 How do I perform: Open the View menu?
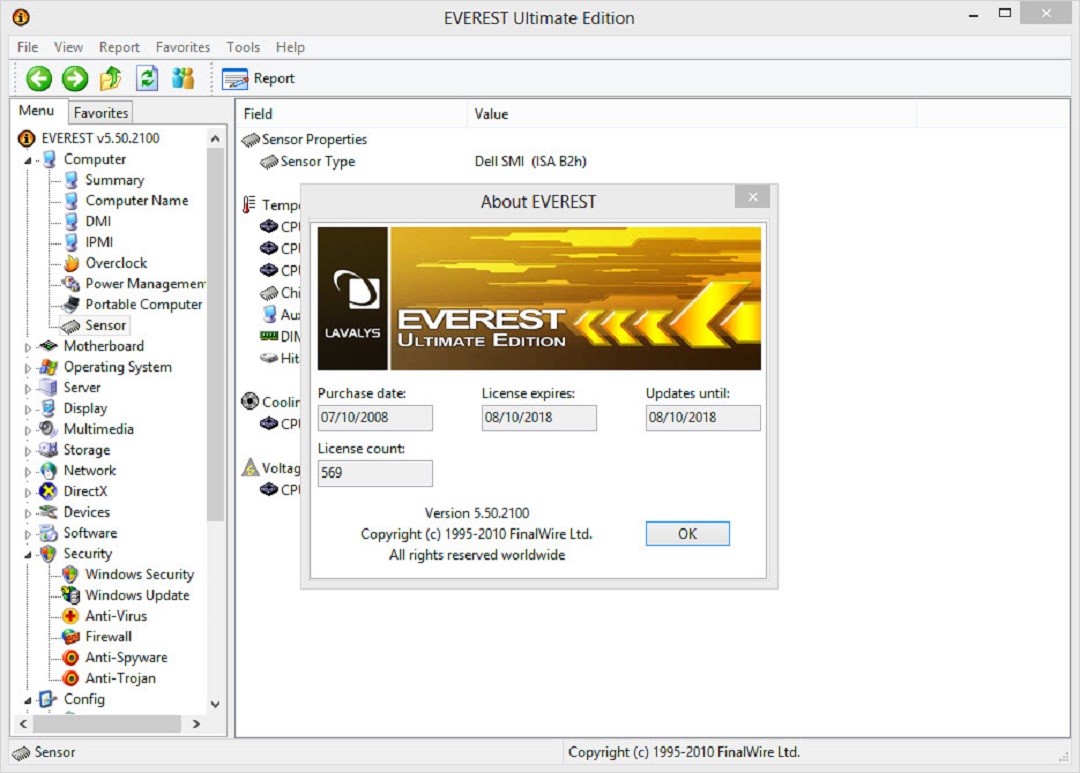[68, 47]
